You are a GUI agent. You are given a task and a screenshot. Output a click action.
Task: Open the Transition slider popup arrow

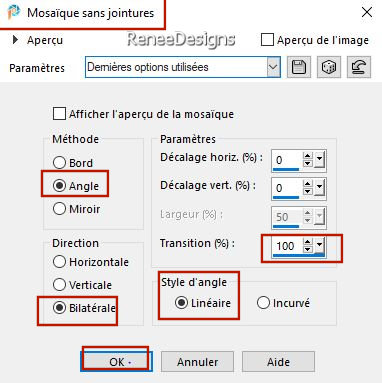pyautogui.click(x=319, y=245)
